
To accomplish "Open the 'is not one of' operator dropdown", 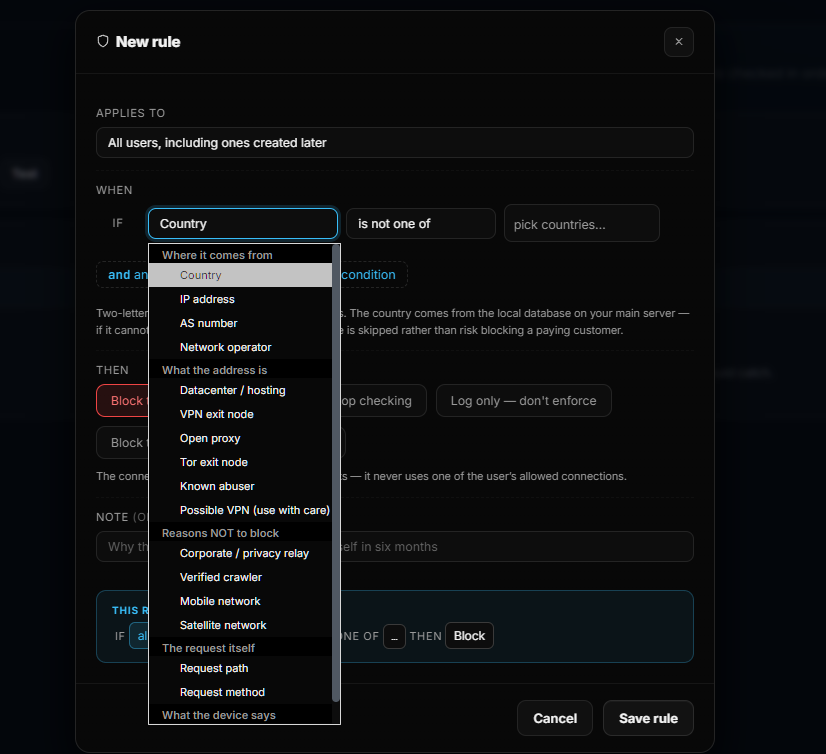I will point(420,223).
